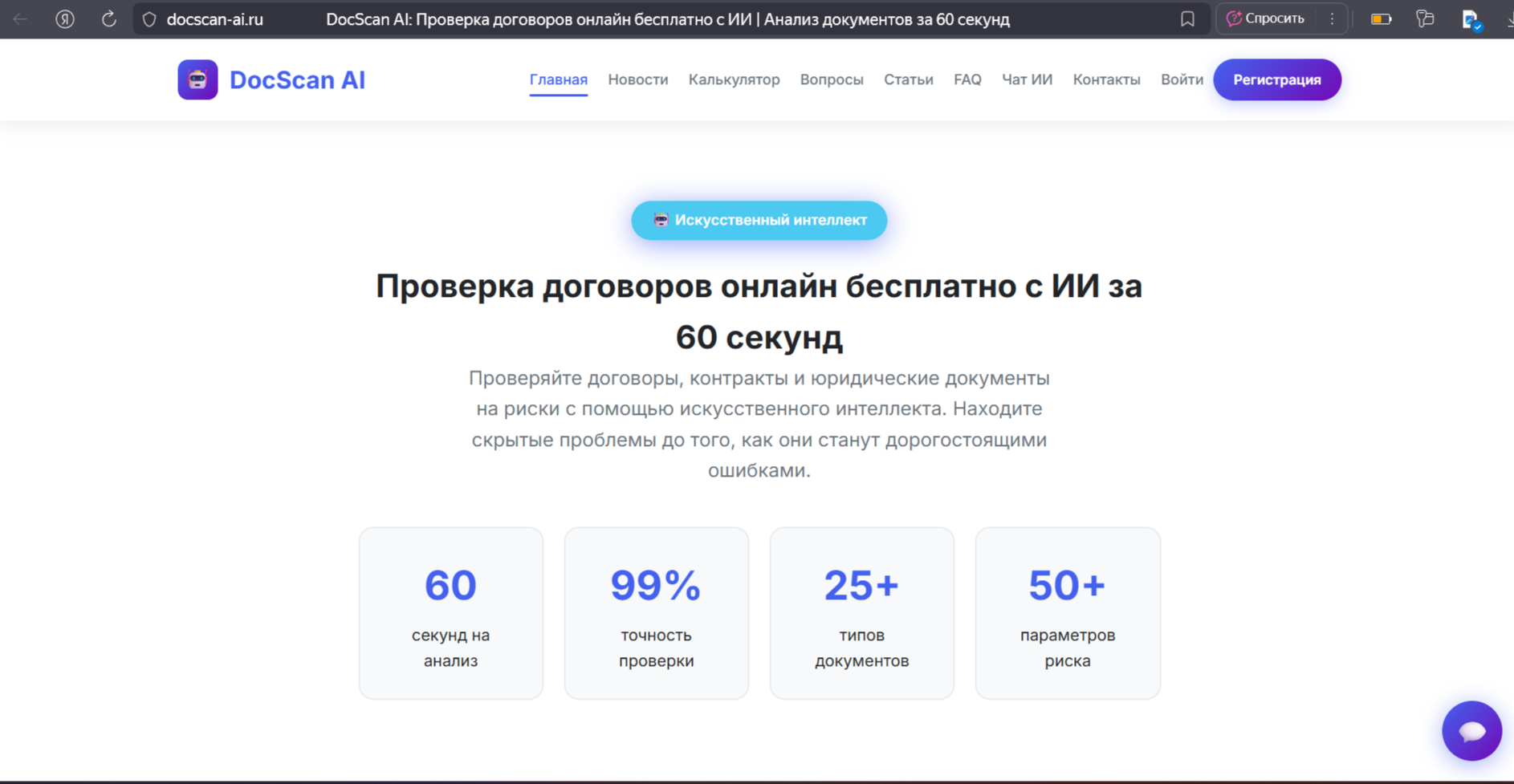Open the FAQ nav item
Screen dimensions: 1514x784
pos(967,79)
